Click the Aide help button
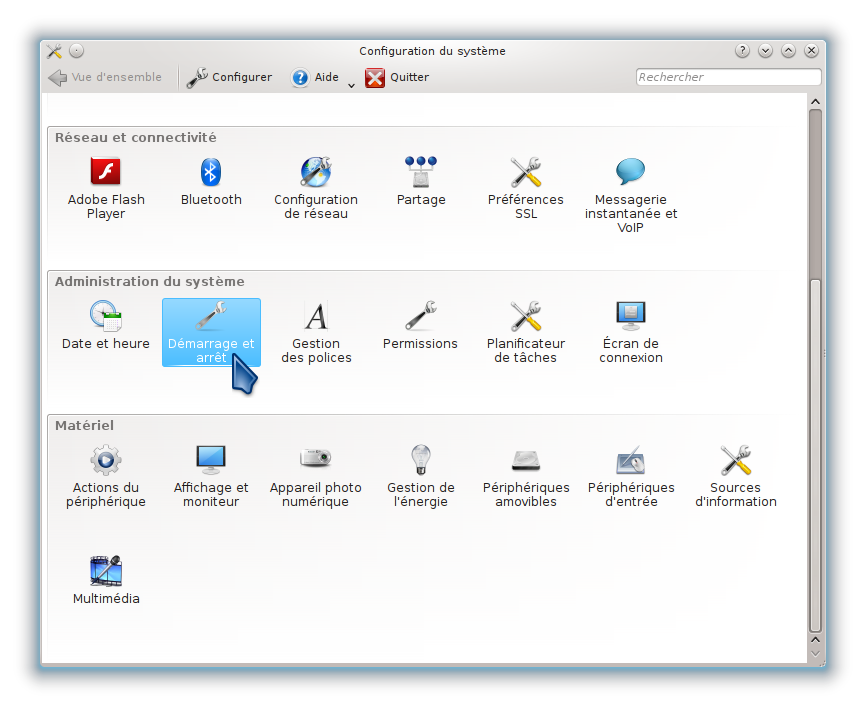 [315, 77]
